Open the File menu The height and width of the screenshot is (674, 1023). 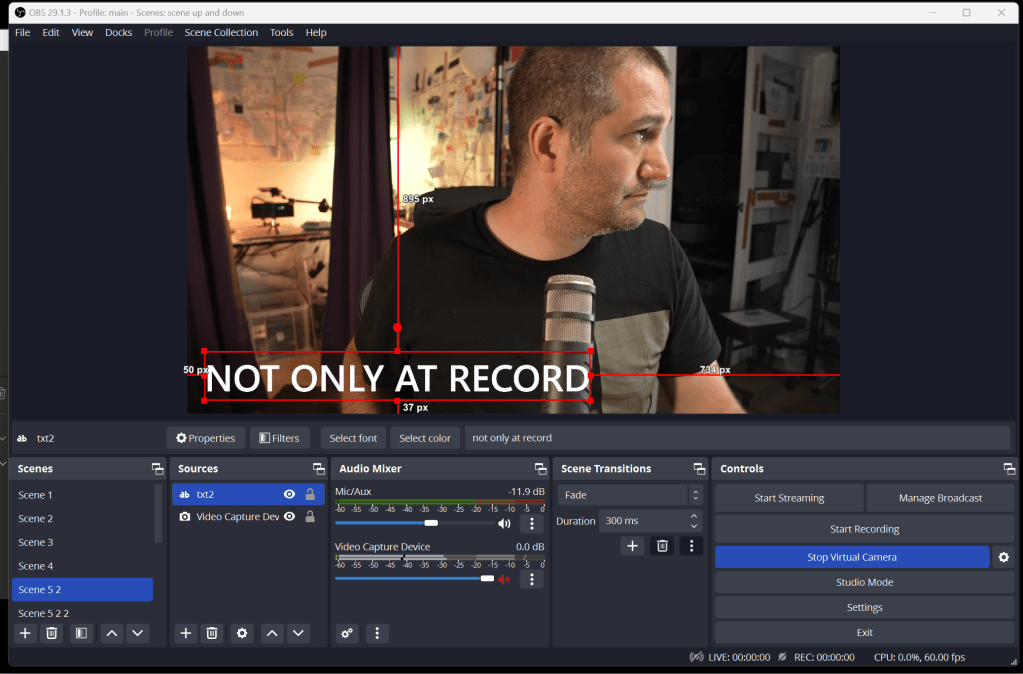pos(23,33)
